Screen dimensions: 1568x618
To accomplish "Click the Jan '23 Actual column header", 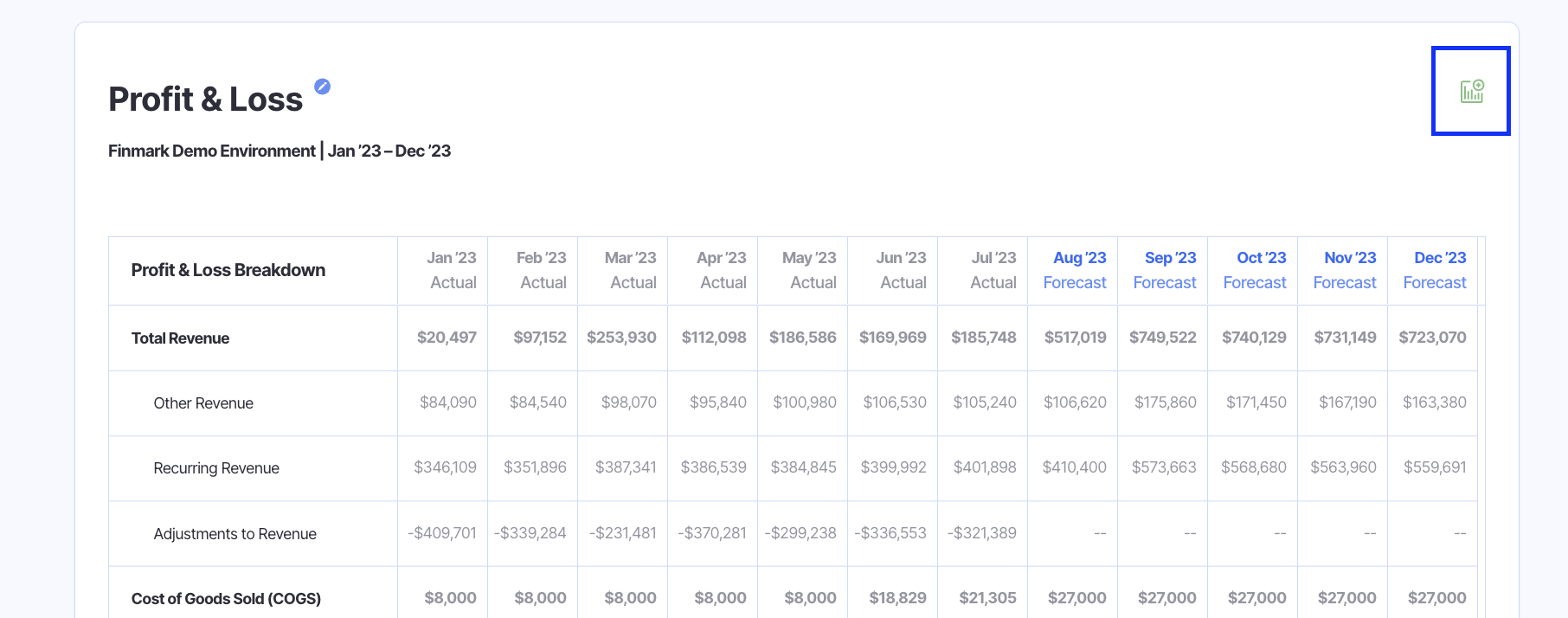I will click(x=452, y=270).
